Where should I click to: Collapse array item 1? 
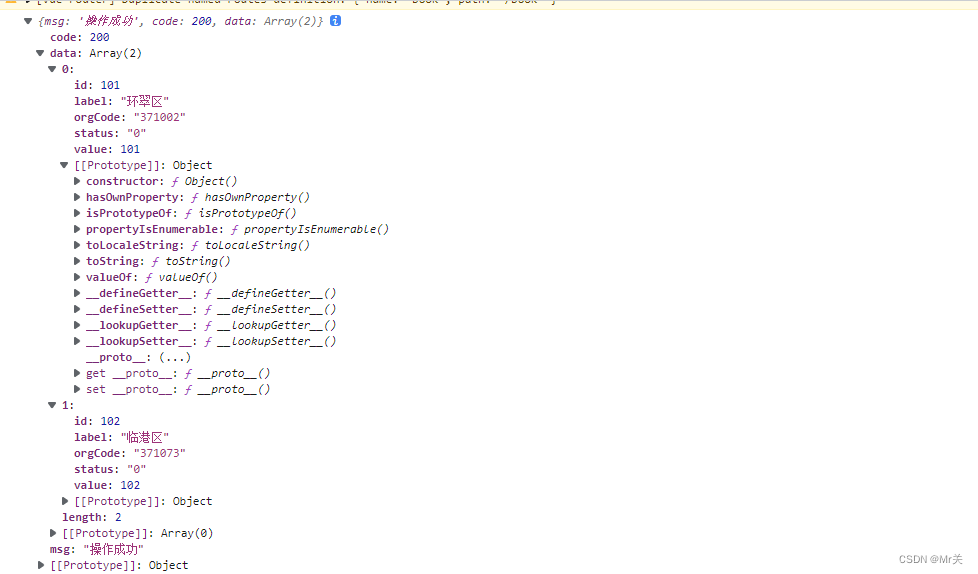52,406
